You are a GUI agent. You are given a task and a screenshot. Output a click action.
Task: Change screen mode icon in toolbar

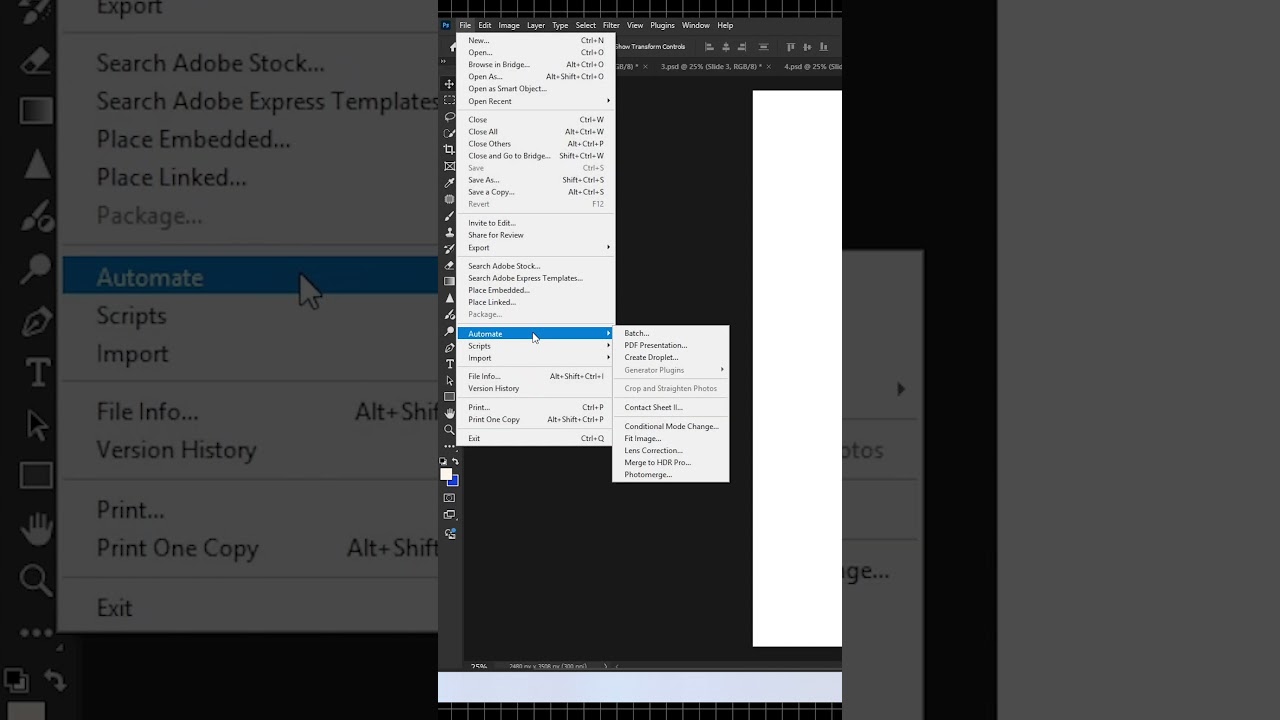(449, 515)
